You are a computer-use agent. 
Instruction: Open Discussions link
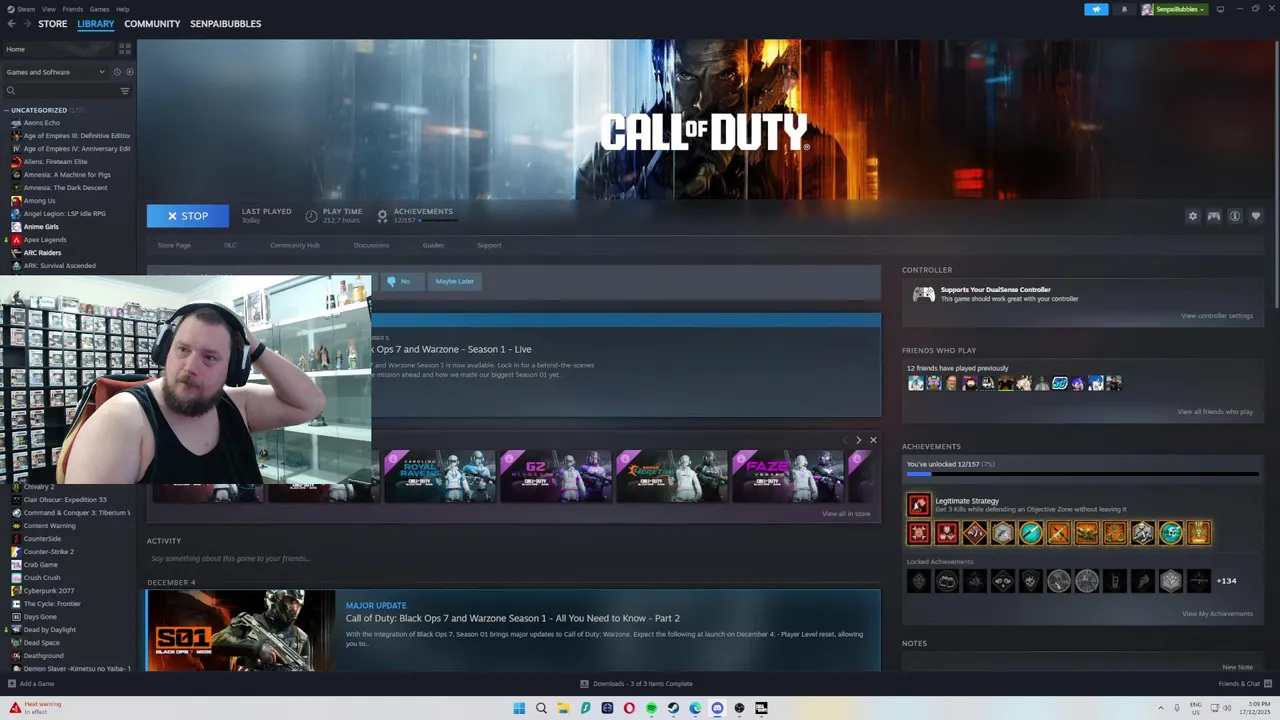click(x=371, y=245)
